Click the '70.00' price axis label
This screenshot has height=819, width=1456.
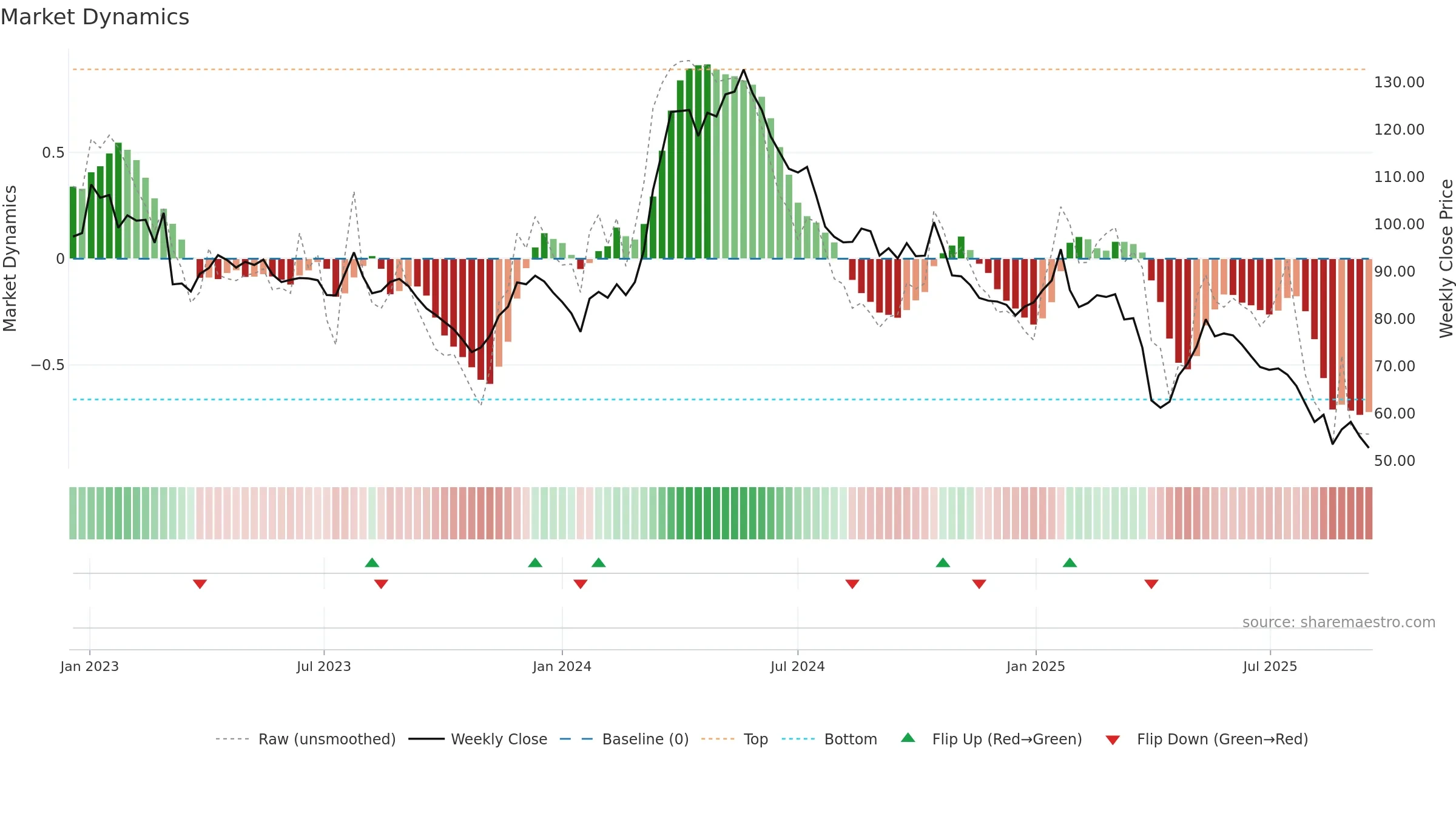coord(1395,366)
